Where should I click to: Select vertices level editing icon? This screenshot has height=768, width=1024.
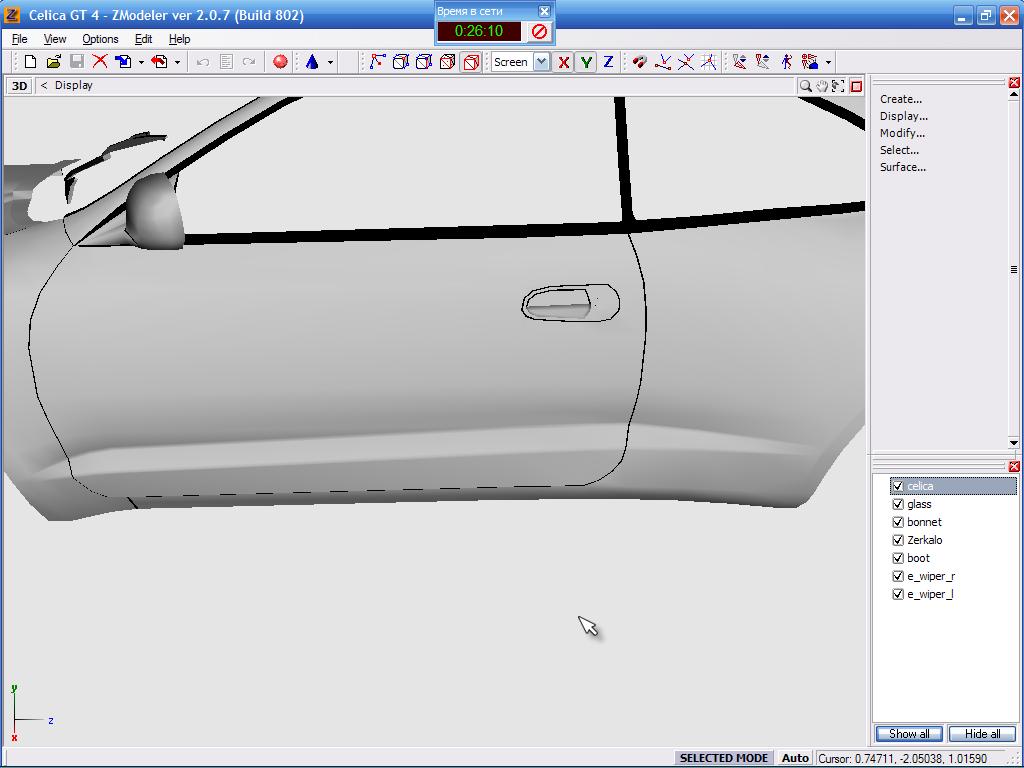pos(377,62)
